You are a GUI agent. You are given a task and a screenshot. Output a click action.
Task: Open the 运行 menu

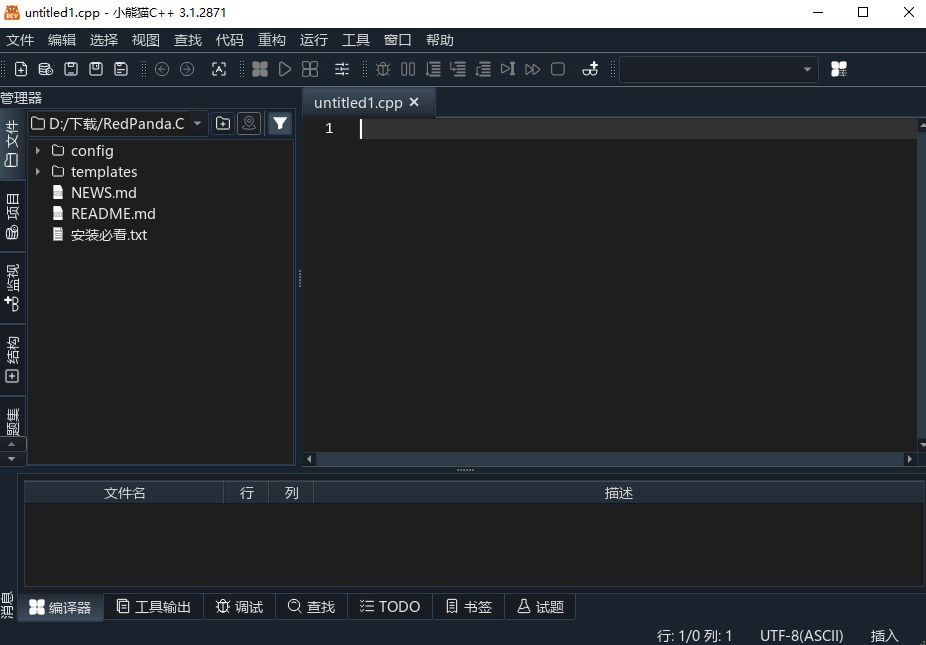pos(313,40)
